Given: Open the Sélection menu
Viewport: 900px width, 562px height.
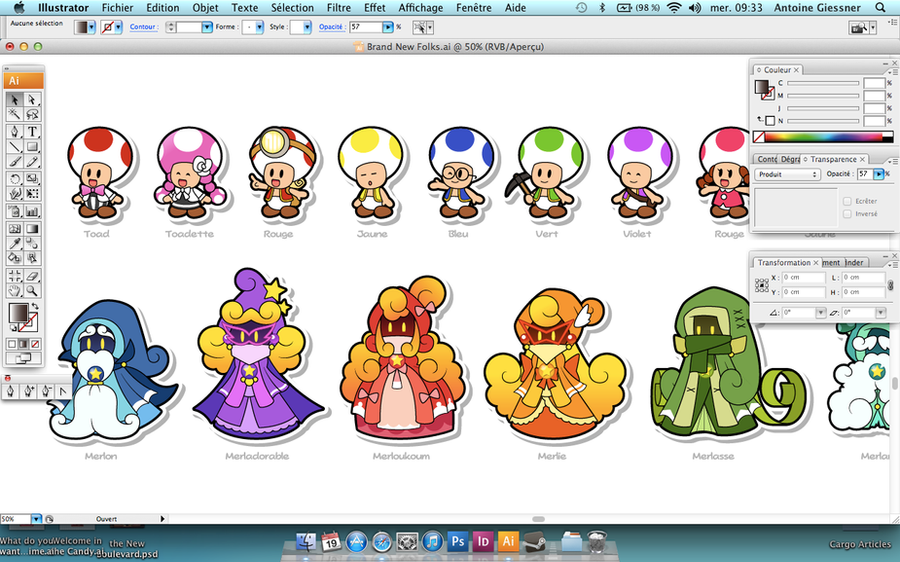Looking at the screenshot, I should pos(292,7).
